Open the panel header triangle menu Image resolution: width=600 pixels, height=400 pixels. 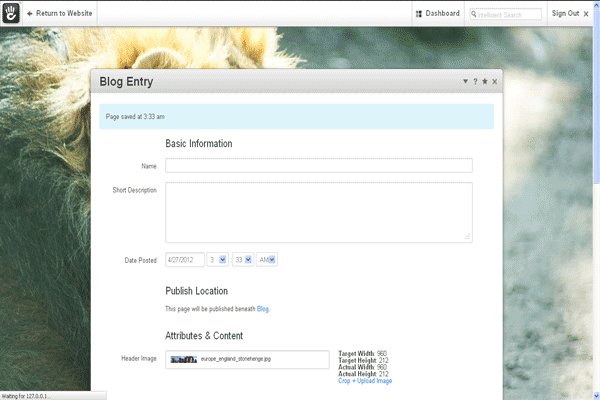(x=465, y=81)
